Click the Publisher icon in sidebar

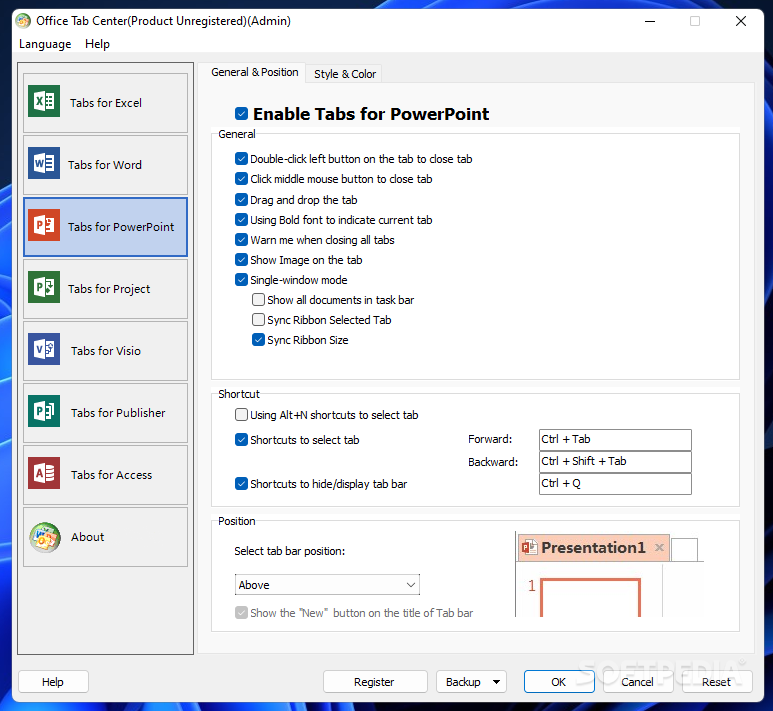click(44, 411)
